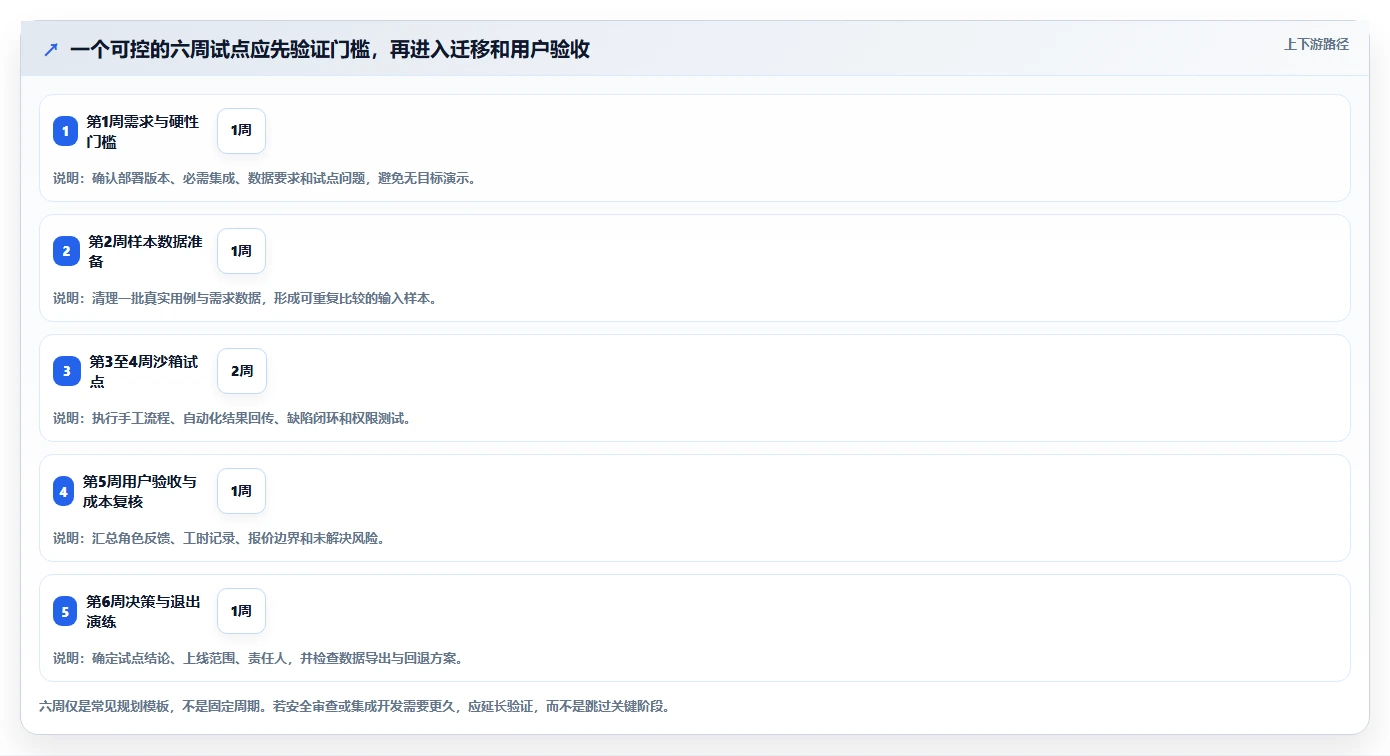Click the description 清理一批真实用例与需求数据
This screenshot has height=756, width=1390.
click(245, 298)
